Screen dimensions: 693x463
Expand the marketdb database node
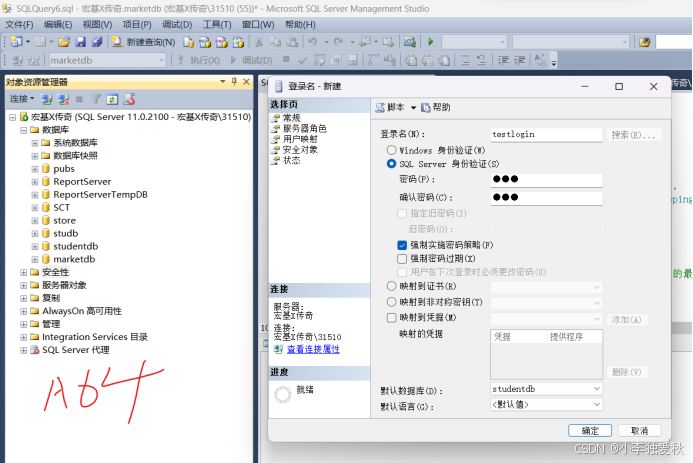(34, 259)
